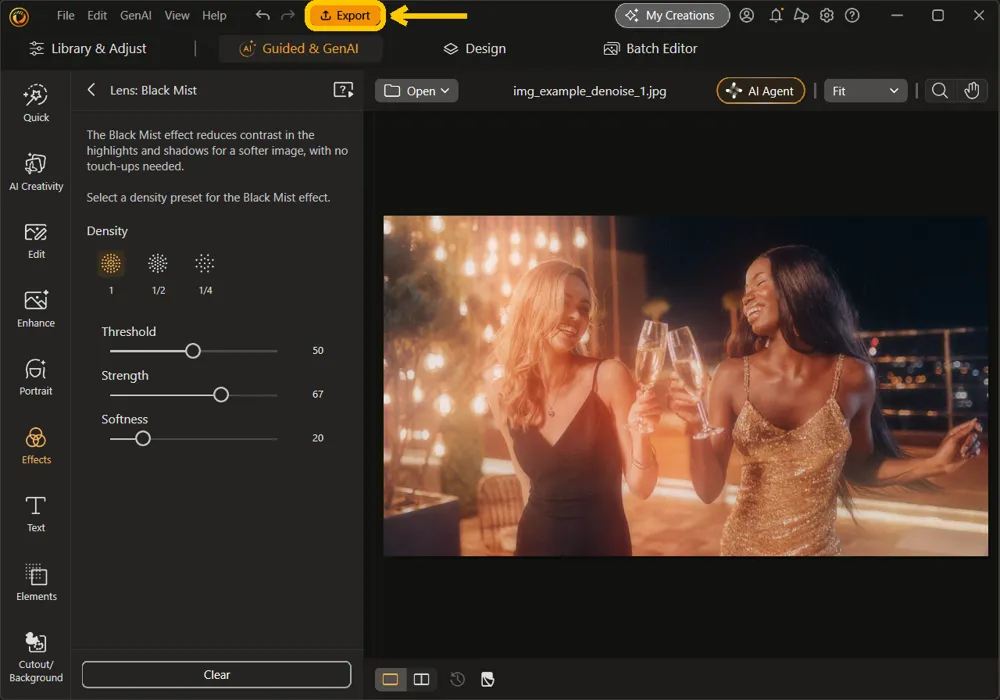
Task: Select the hand pan tool
Action: coord(971,91)
